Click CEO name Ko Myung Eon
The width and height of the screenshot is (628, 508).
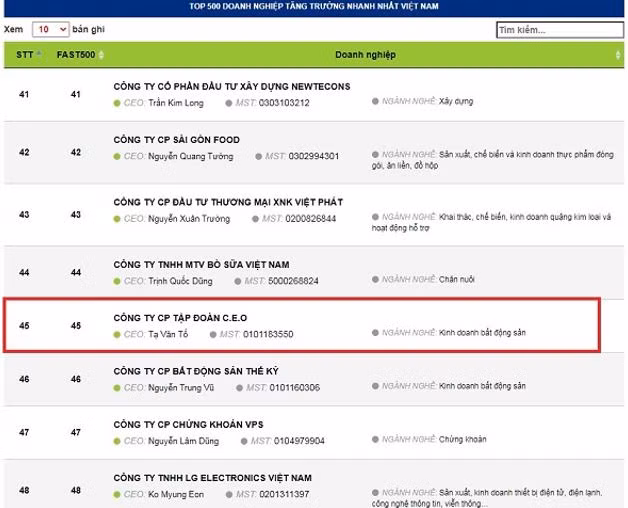point(176,494)
